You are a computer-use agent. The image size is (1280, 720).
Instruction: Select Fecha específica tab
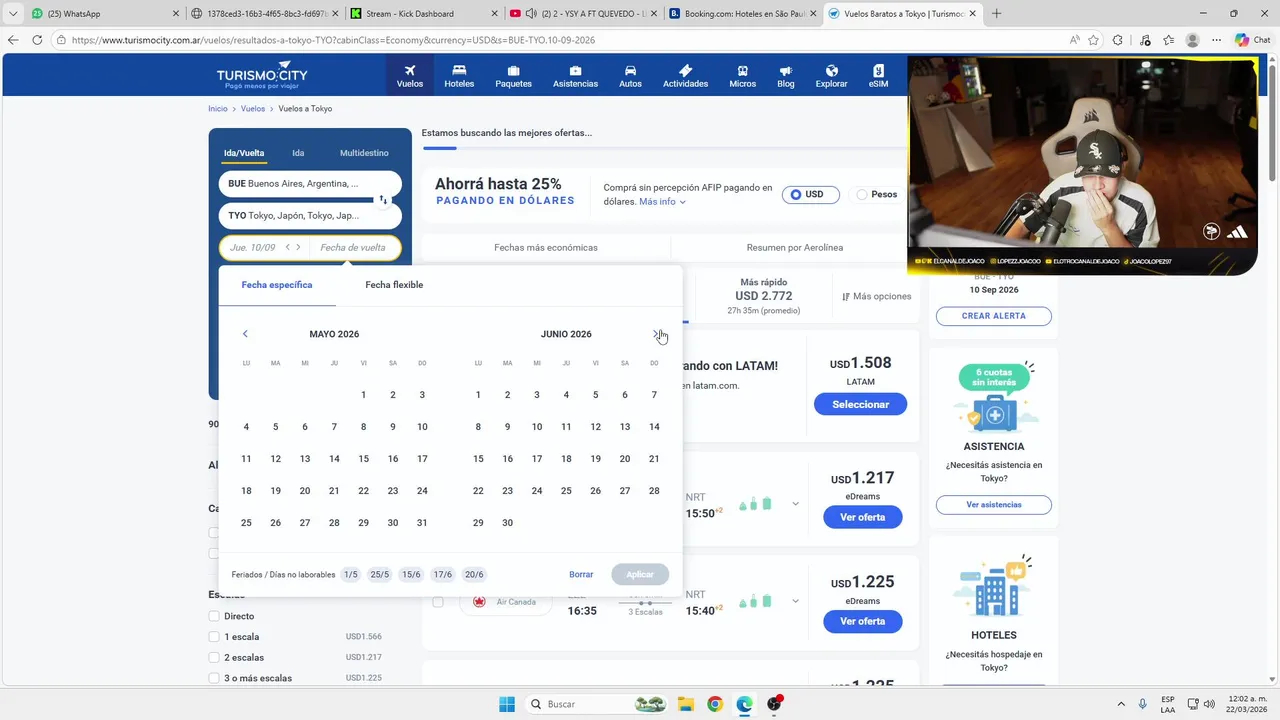click(277, 285)
